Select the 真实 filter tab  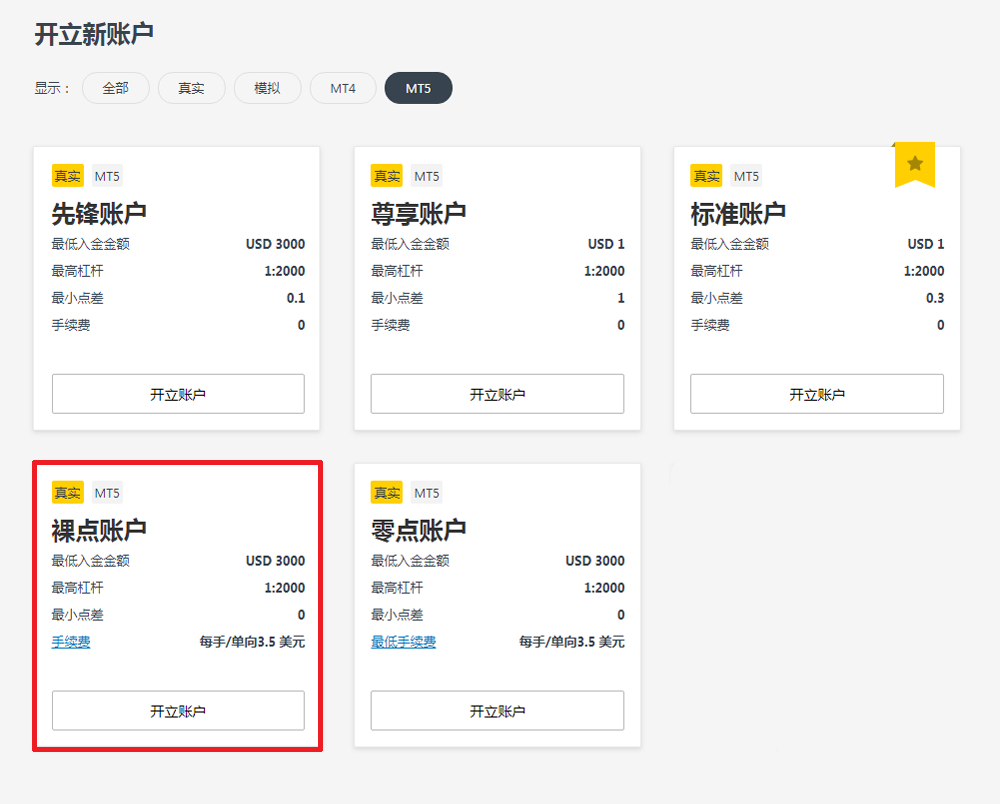pos(191,88)
